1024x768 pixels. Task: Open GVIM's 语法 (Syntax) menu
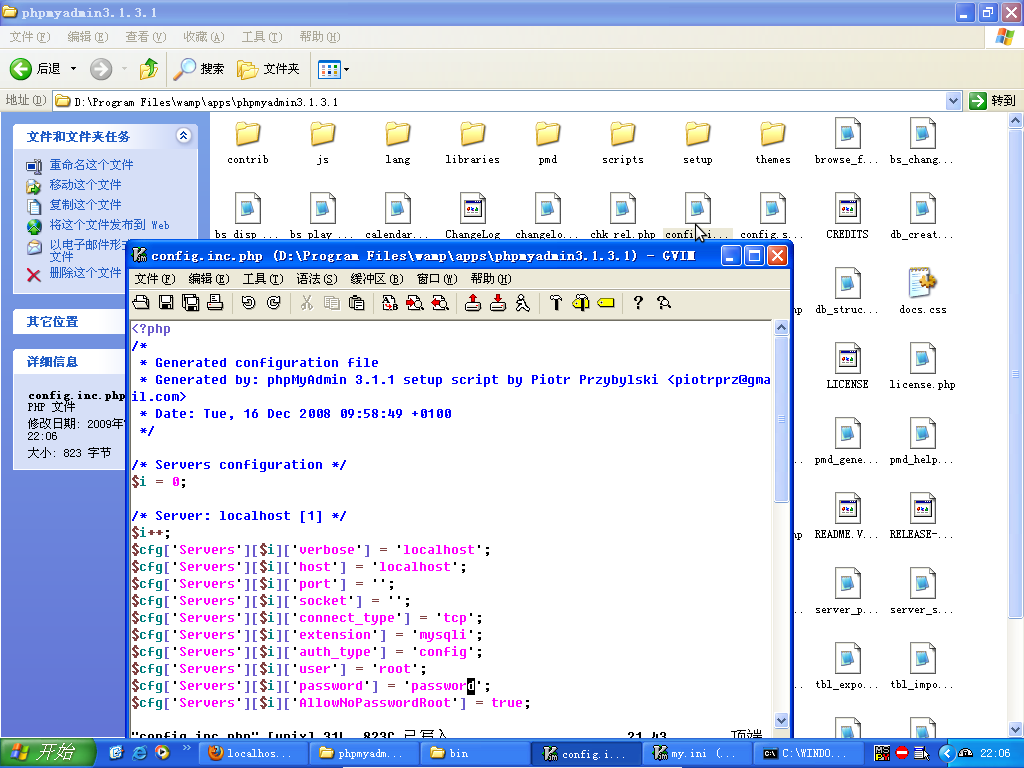pos(317,279)
